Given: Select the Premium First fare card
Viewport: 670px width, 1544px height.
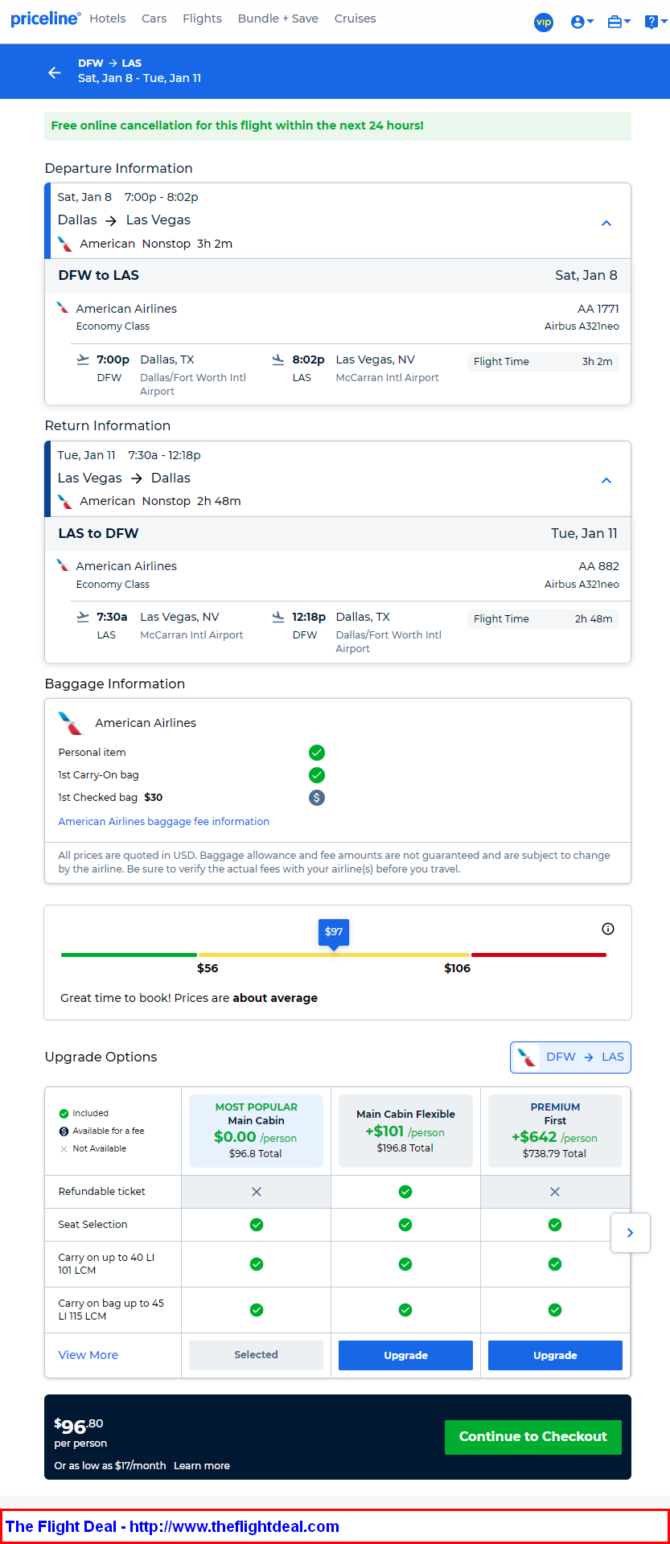Looking at the screenshot, I should (x=555, y=1131).
